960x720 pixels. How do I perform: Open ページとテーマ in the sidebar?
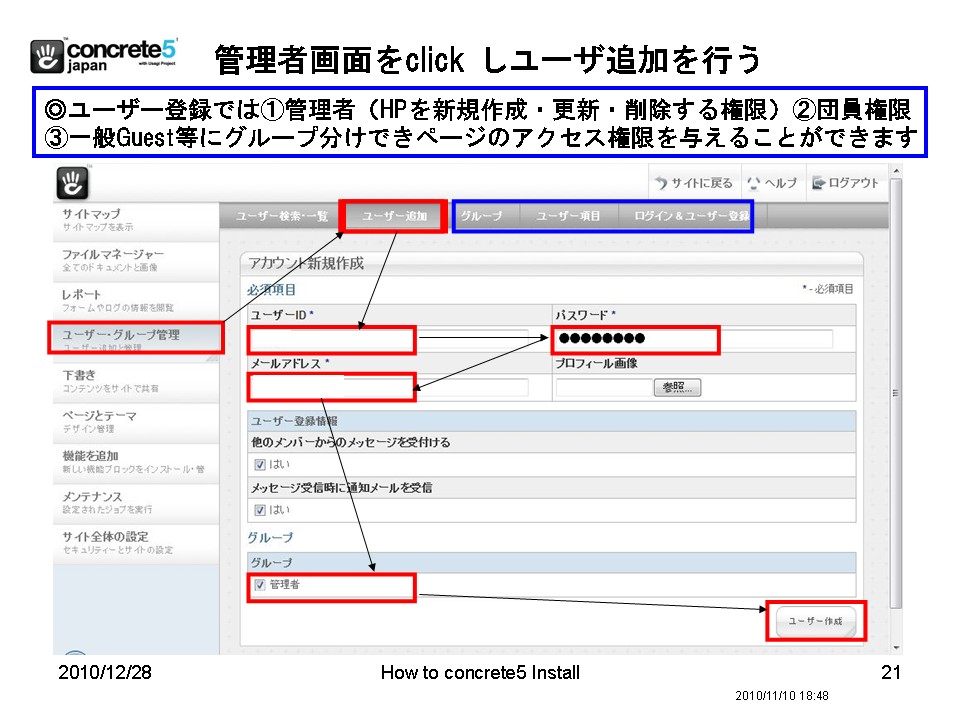click(136, 422)
